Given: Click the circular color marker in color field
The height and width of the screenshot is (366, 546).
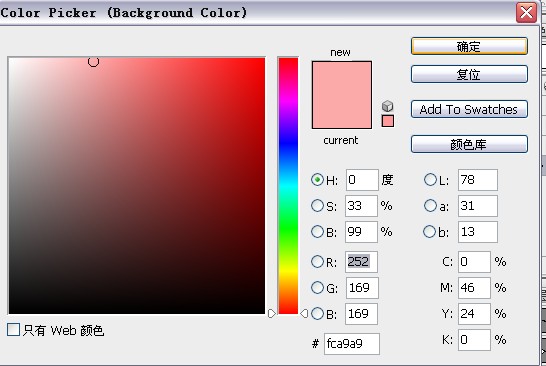Looking at the screenshot, I should 93,62.
